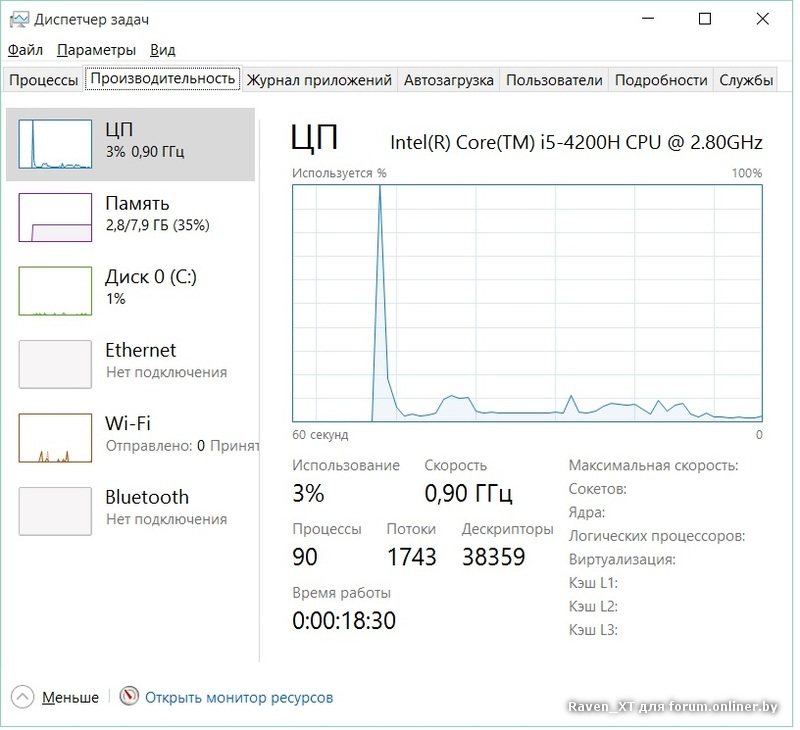Click the Task Manager app icon in title bar
The width and height of the screenshot is (800, 730).
click(x=18, y=19)
